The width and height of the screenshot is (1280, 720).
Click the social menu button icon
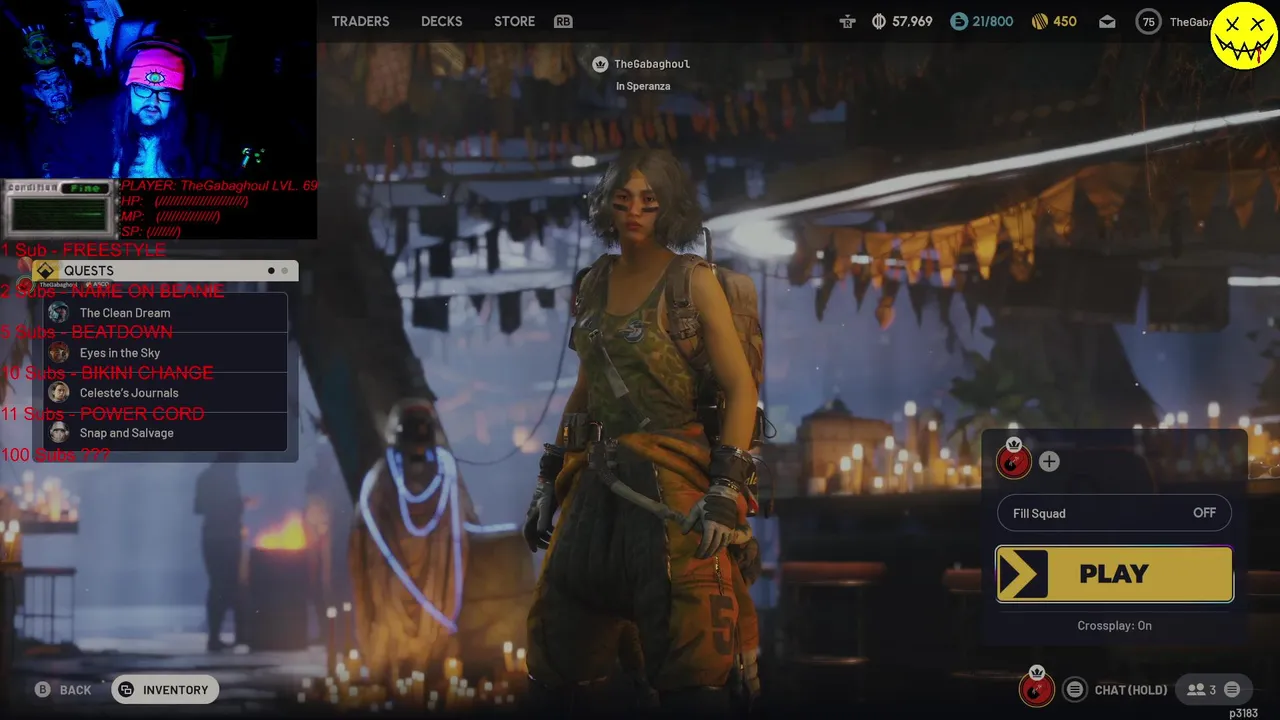click(1232, 689)
